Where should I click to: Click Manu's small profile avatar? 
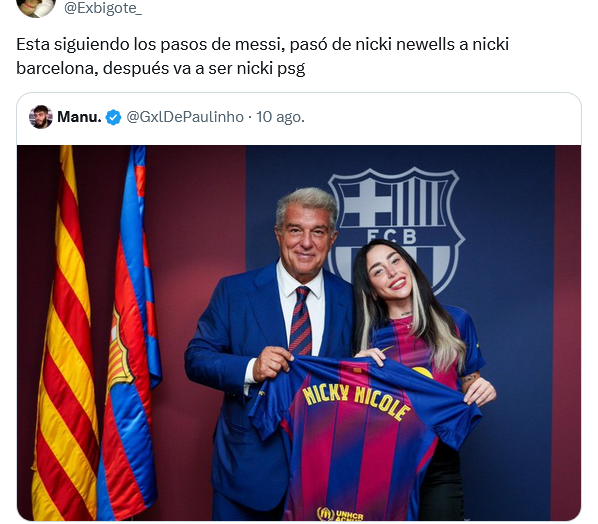[x=40, y=117]
